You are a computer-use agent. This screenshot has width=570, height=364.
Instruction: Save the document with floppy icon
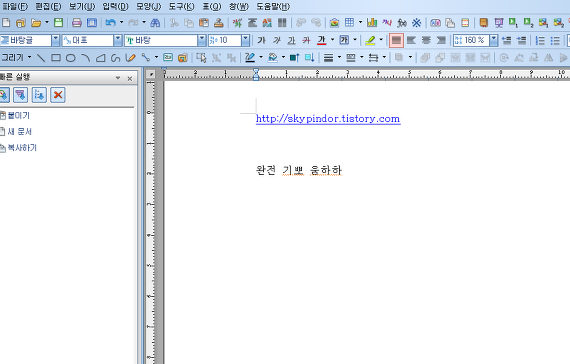coord(59,23)
